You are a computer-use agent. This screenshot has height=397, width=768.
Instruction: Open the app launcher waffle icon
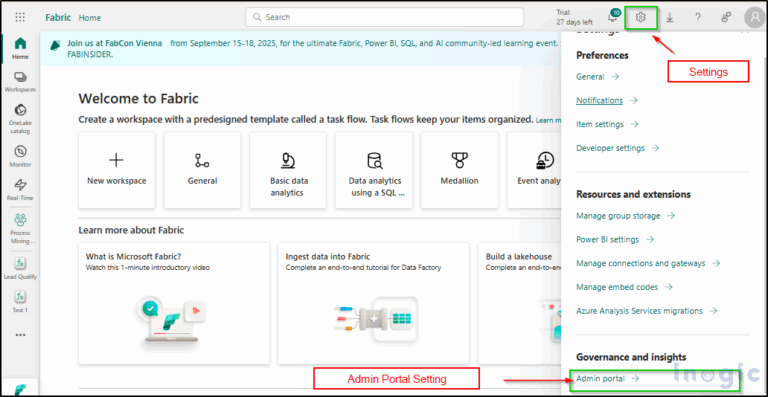[20, 17]
